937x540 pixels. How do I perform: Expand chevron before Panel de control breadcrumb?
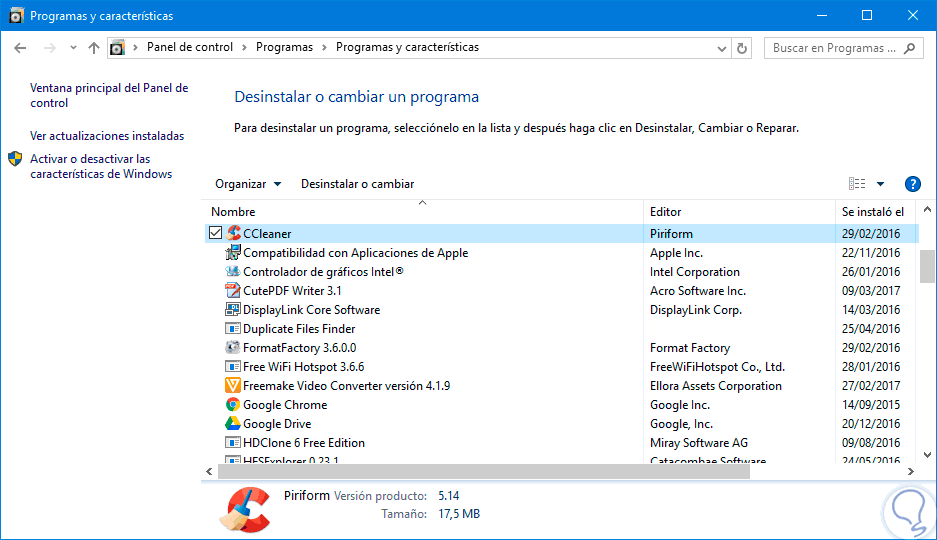click(x=136, y=48)
